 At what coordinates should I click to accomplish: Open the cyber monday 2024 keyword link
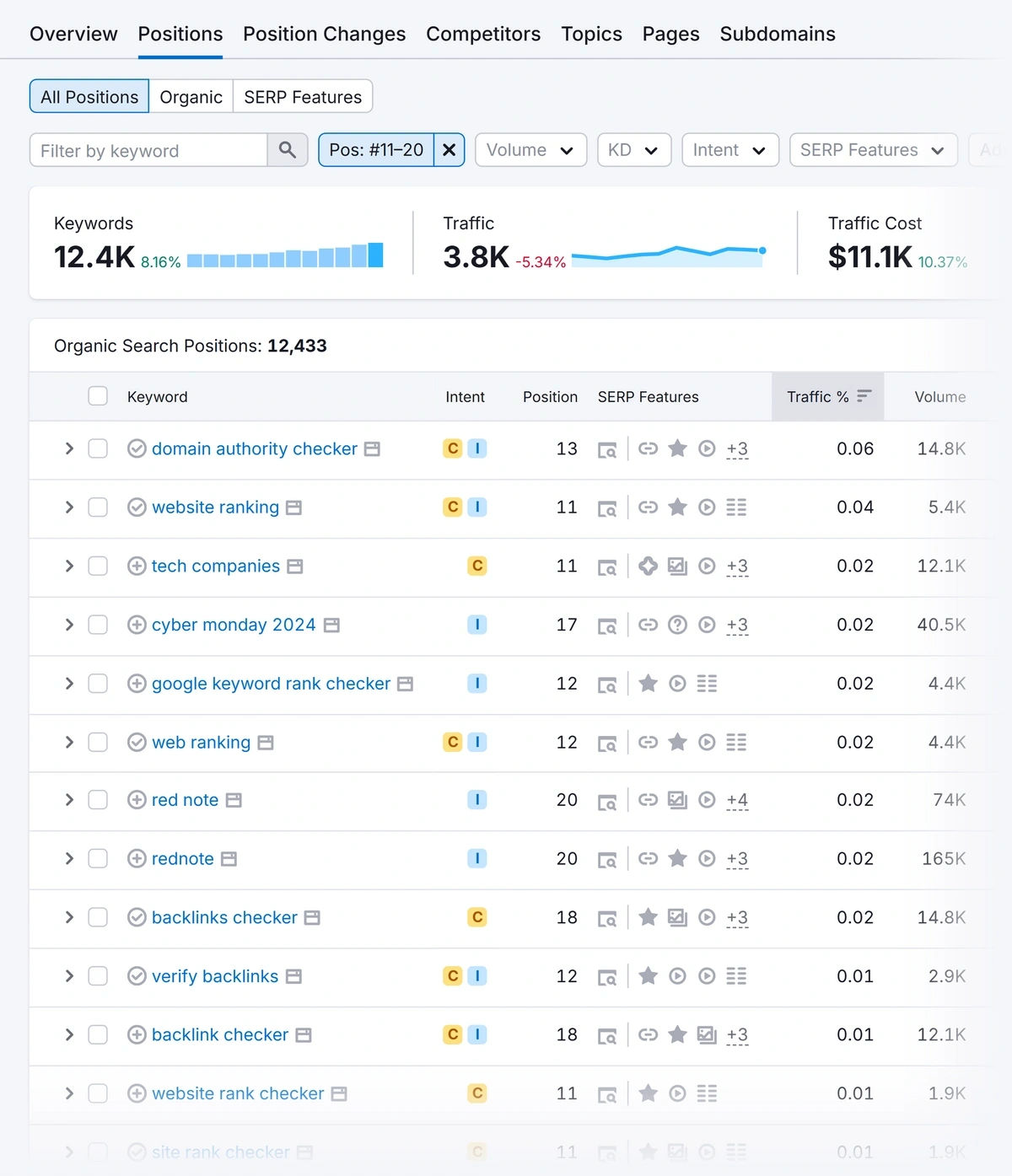234,625
